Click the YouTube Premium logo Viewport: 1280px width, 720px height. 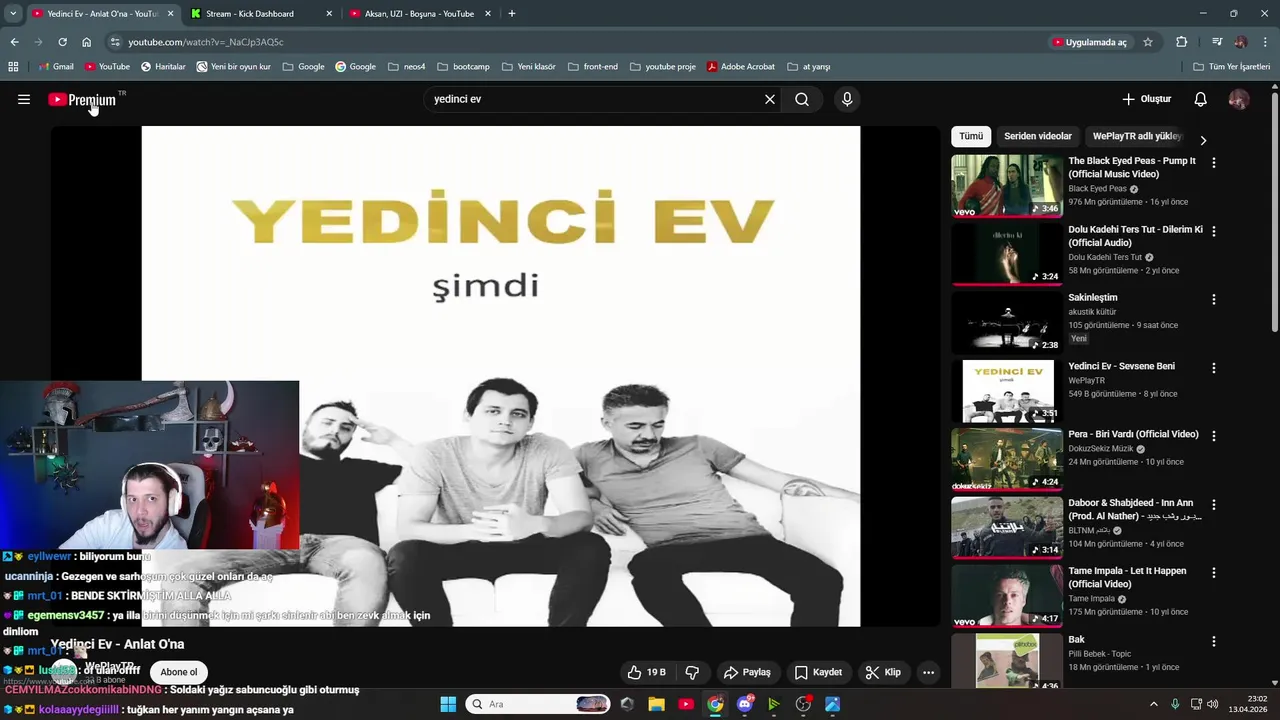pyautogui.click(x=84, y=99)
